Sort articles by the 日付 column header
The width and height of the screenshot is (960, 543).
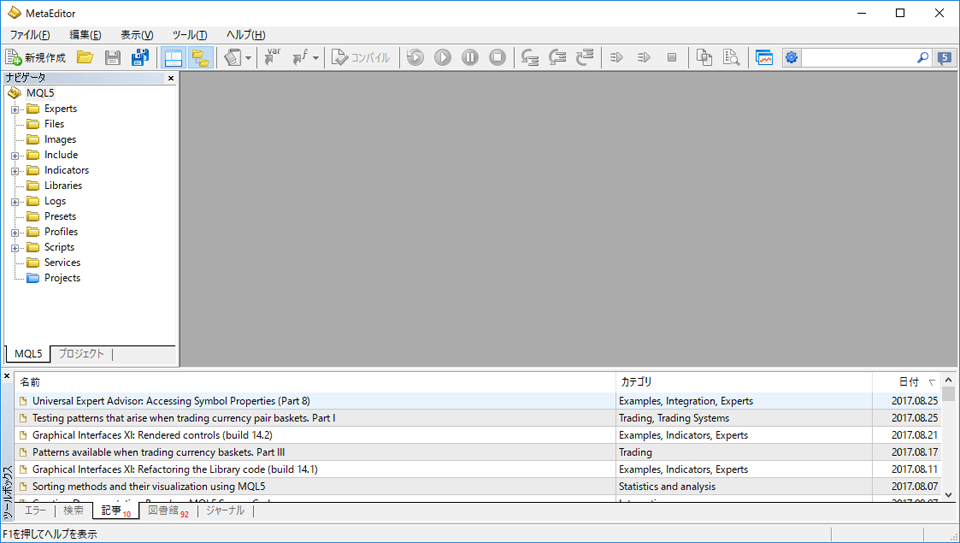tap(908, 382)
